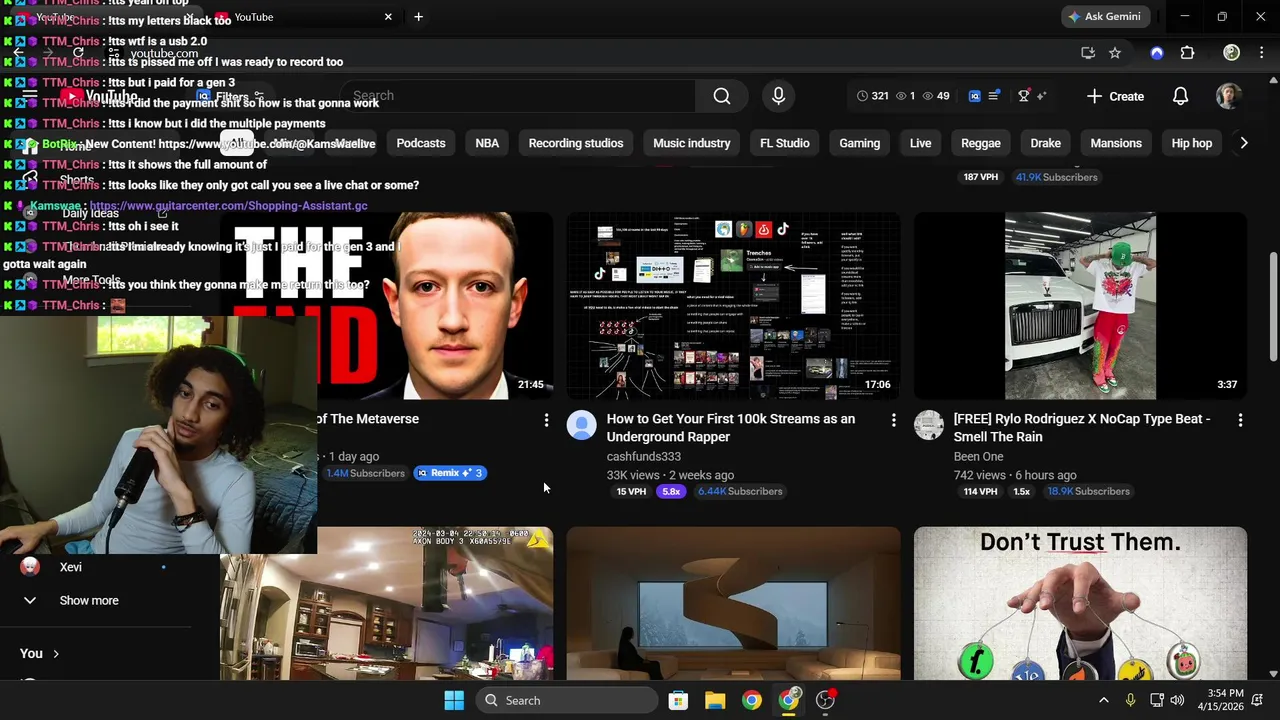Select the Recording studios chip

tap(576, 143)
